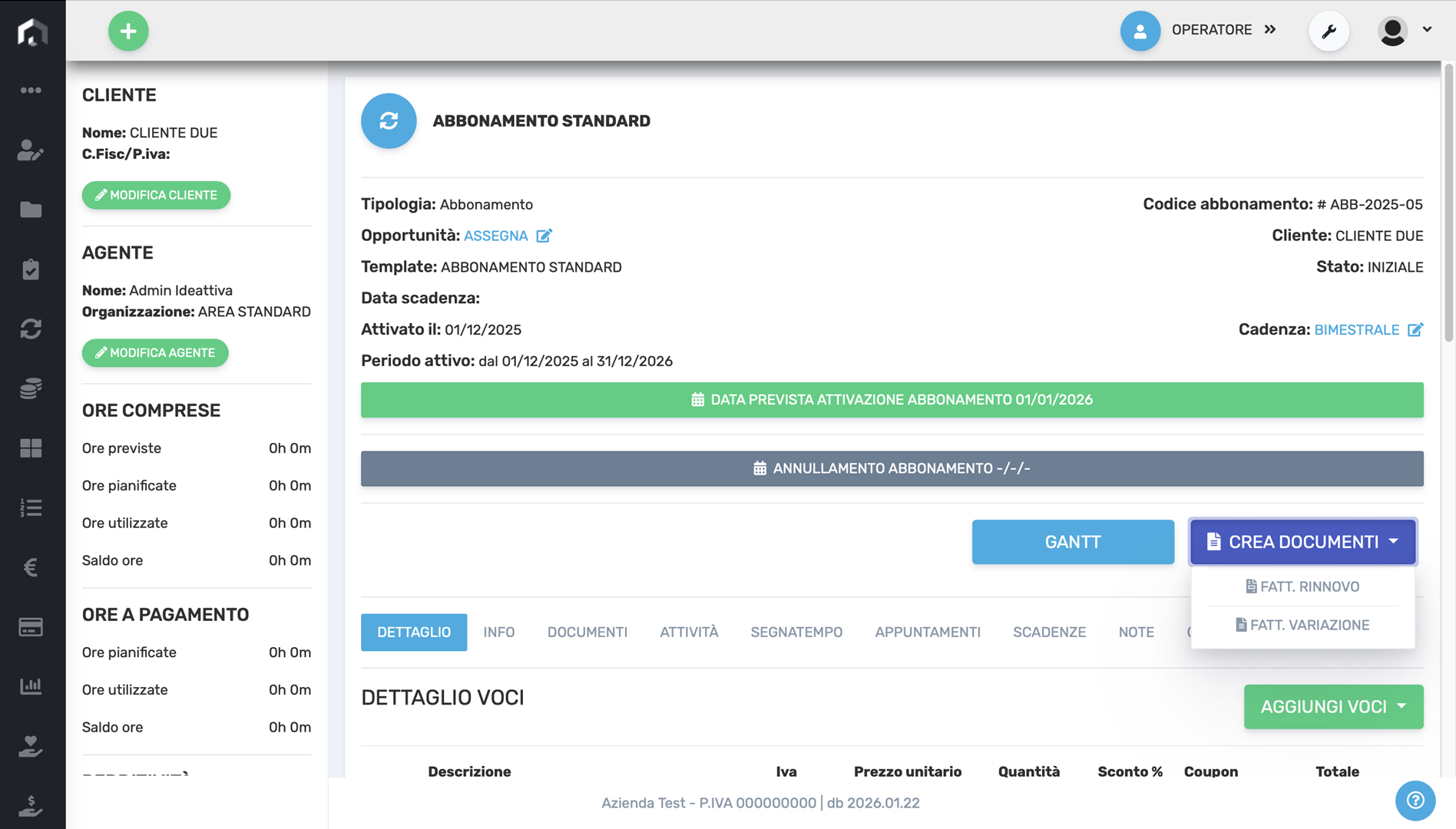Open the help question mark button
The image size is (1456, 829).
tap(1415, 801)
